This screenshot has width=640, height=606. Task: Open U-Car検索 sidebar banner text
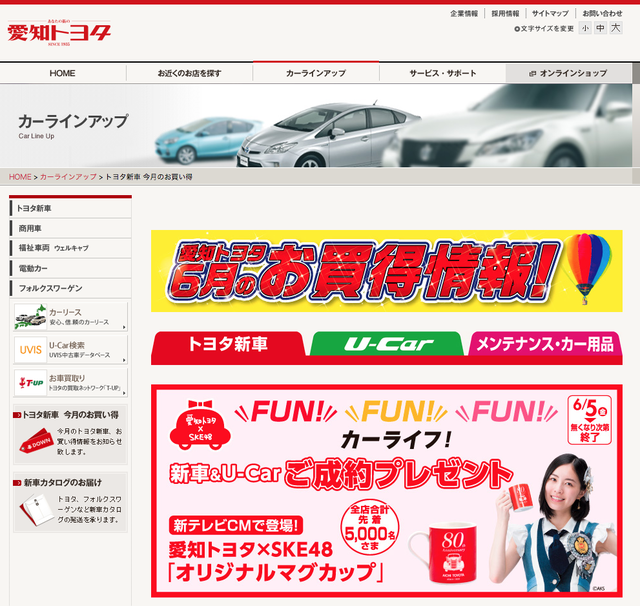[x=79, y=350]
